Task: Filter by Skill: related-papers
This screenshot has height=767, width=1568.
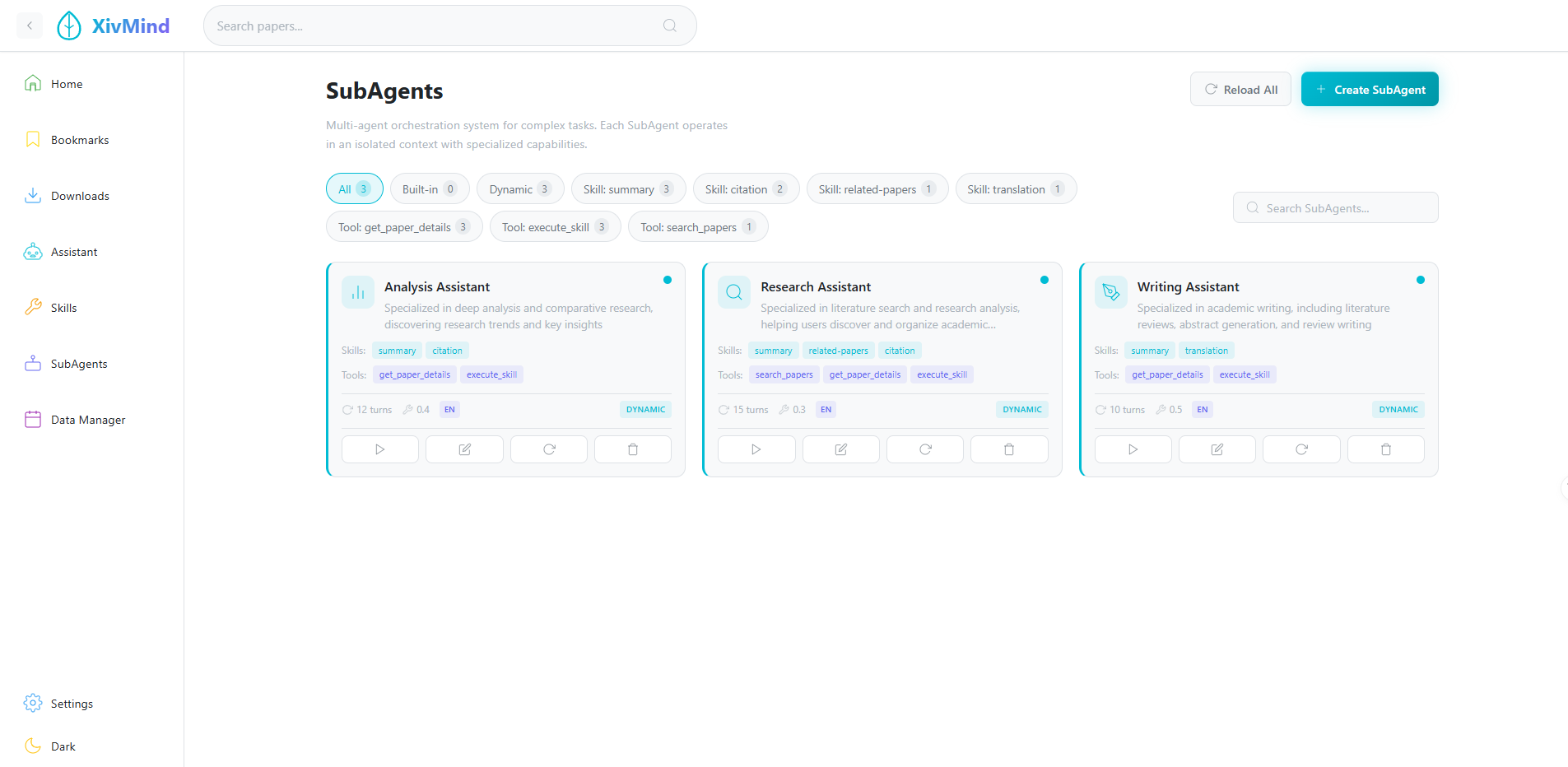Action: click(877, 188)
